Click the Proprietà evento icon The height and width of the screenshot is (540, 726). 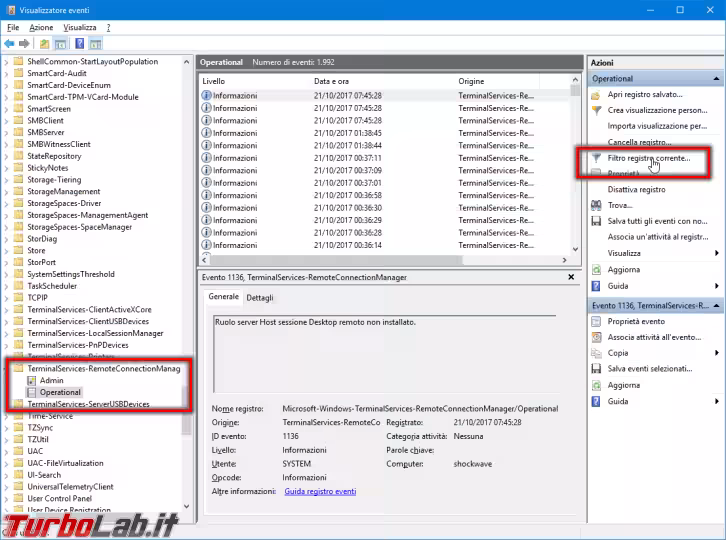[x=596, y=321]
